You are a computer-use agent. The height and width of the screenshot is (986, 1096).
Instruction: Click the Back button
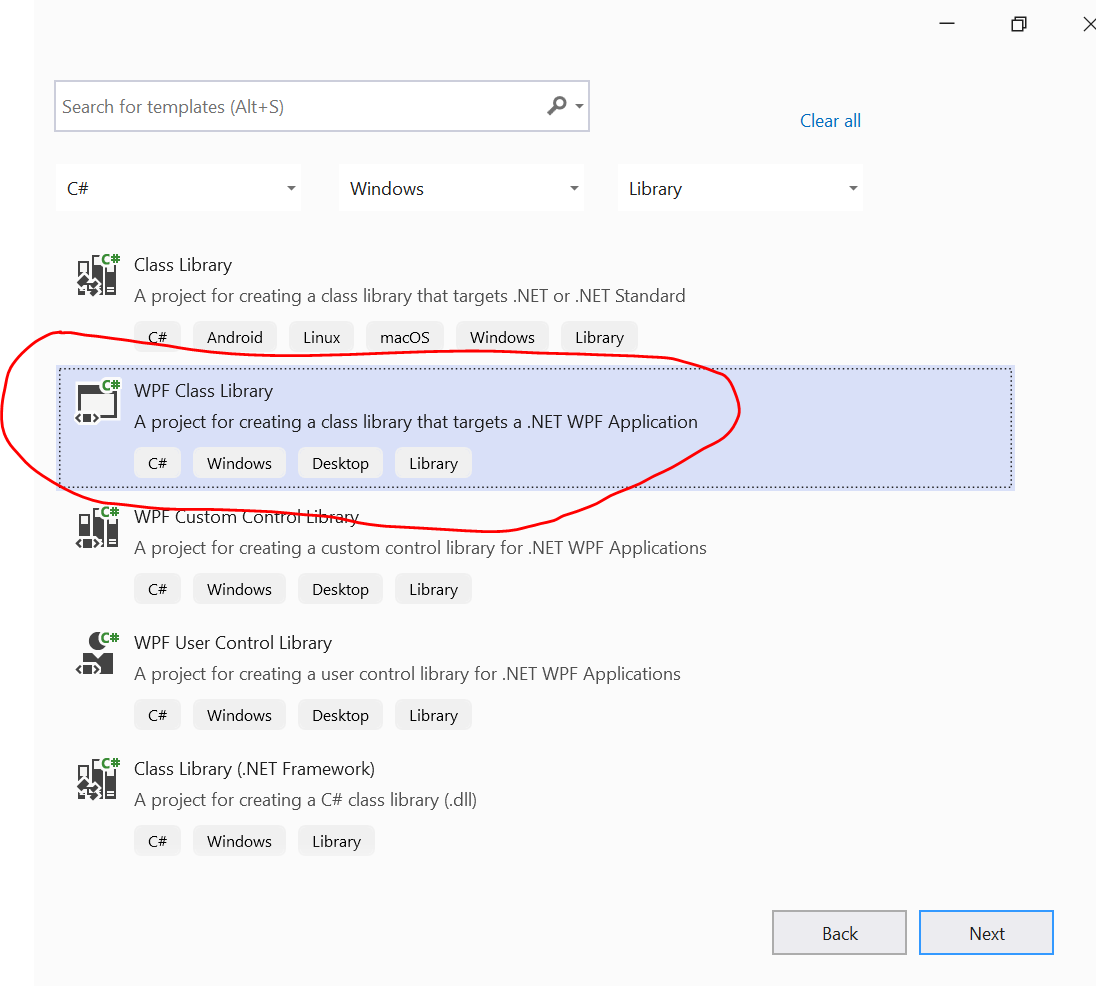(839, 932)
